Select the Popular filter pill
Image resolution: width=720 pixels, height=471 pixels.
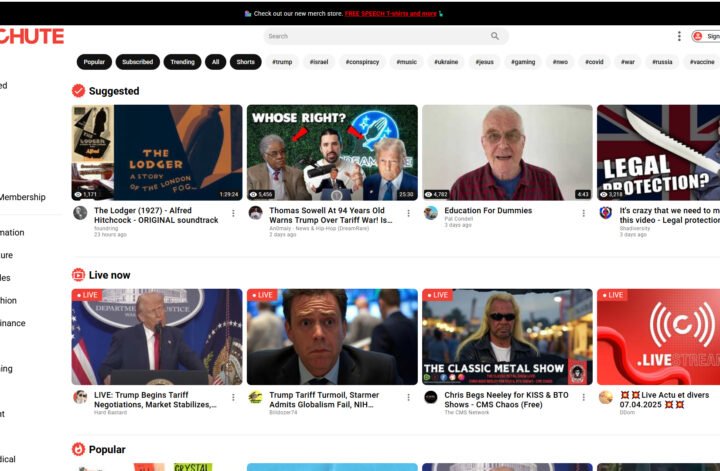pyautogui.click(x=94, y=62)
